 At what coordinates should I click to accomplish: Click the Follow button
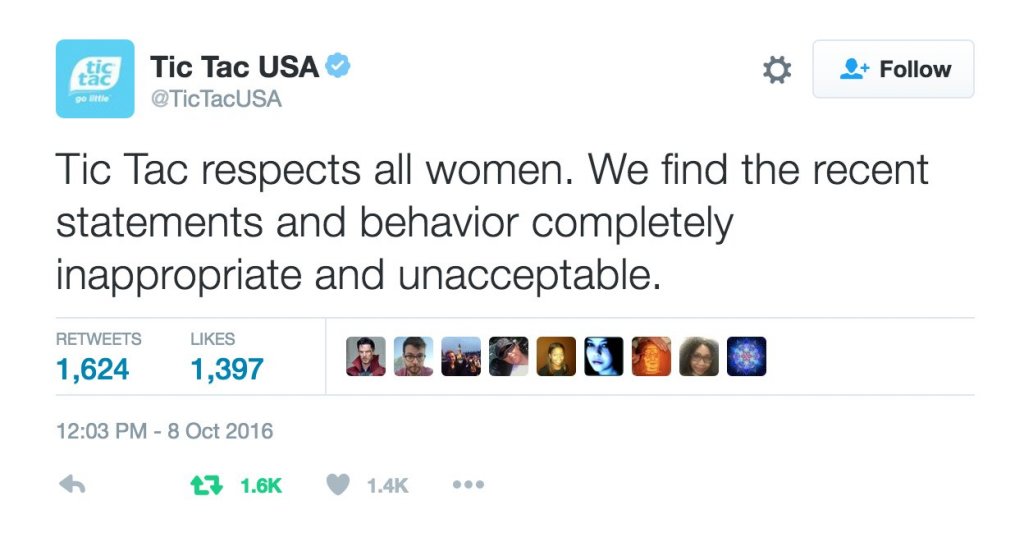893,69
